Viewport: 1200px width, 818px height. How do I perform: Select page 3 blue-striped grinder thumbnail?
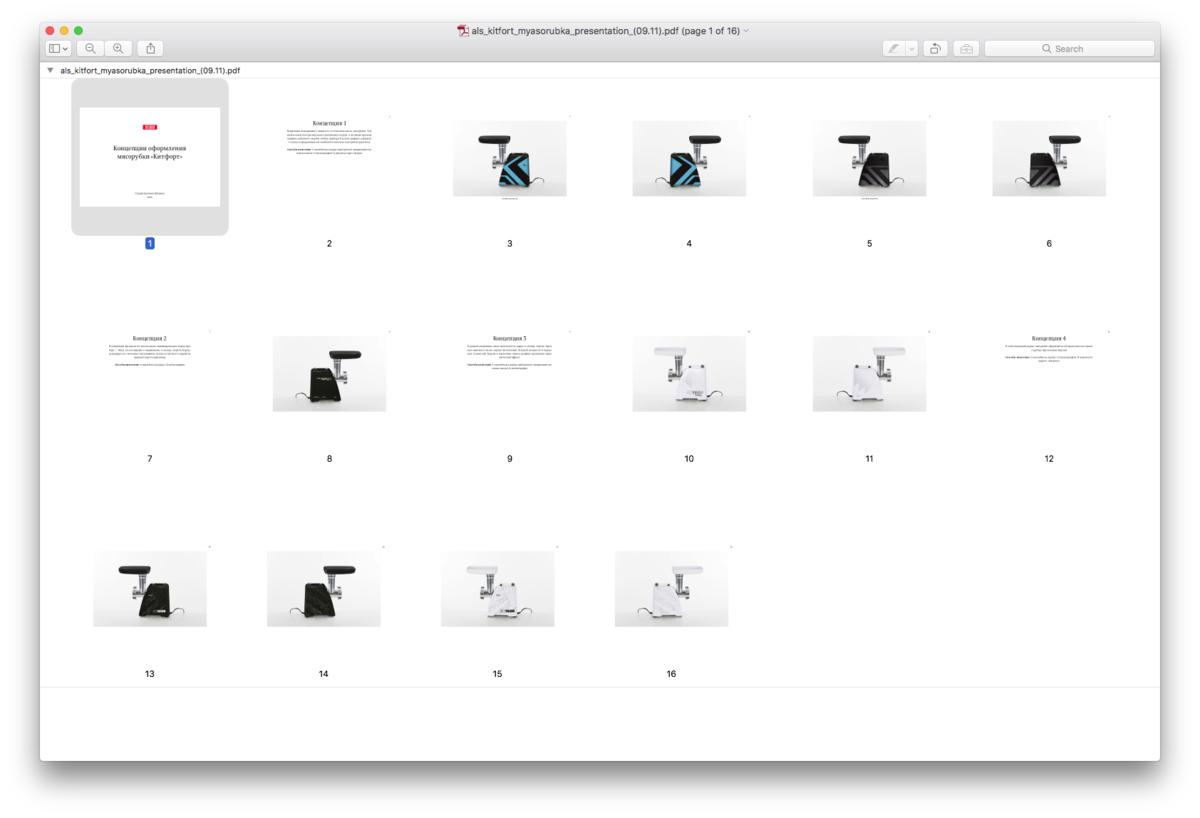[509, 158]
